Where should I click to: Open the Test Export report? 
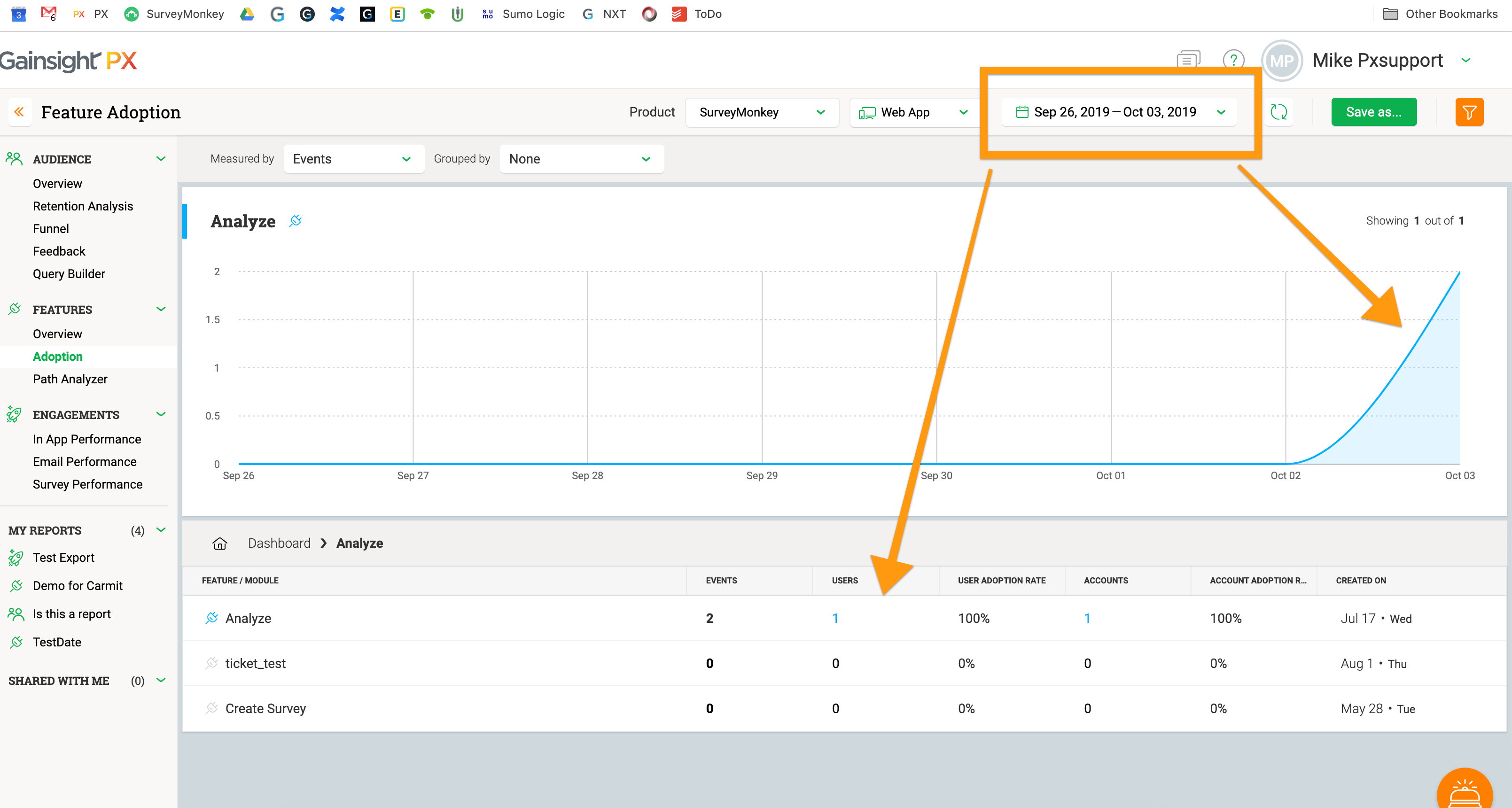pos(63,558)
